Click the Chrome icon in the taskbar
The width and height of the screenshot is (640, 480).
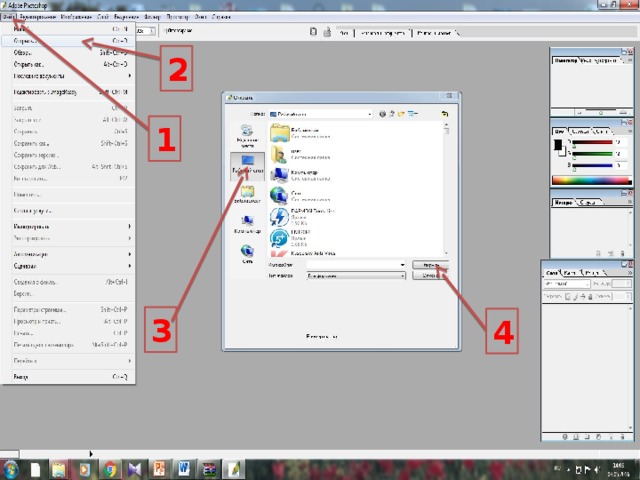[110, 469]
